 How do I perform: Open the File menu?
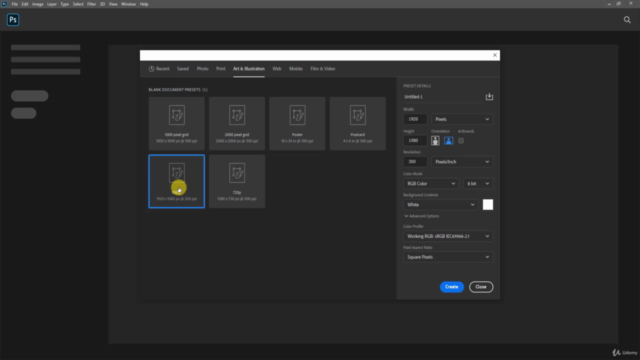(15, 4)
